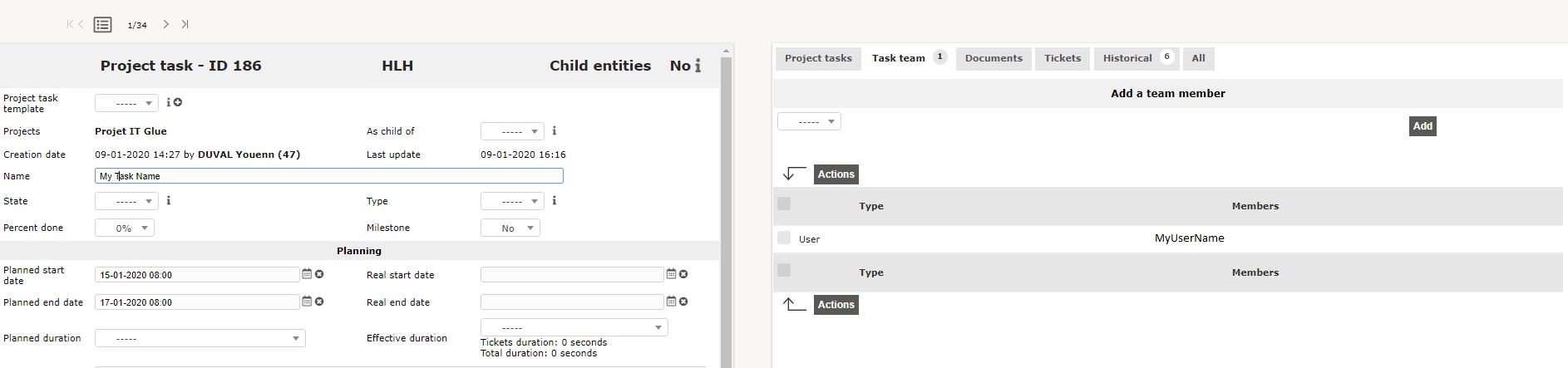Clear the Real end date field
Screen dimensions: 1568x368
pyautogui.click(x=683, y=302)
